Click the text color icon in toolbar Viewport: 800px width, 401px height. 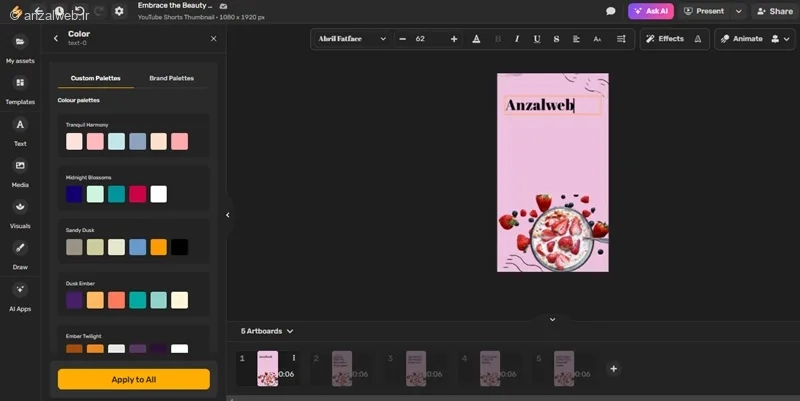point(476,39)
